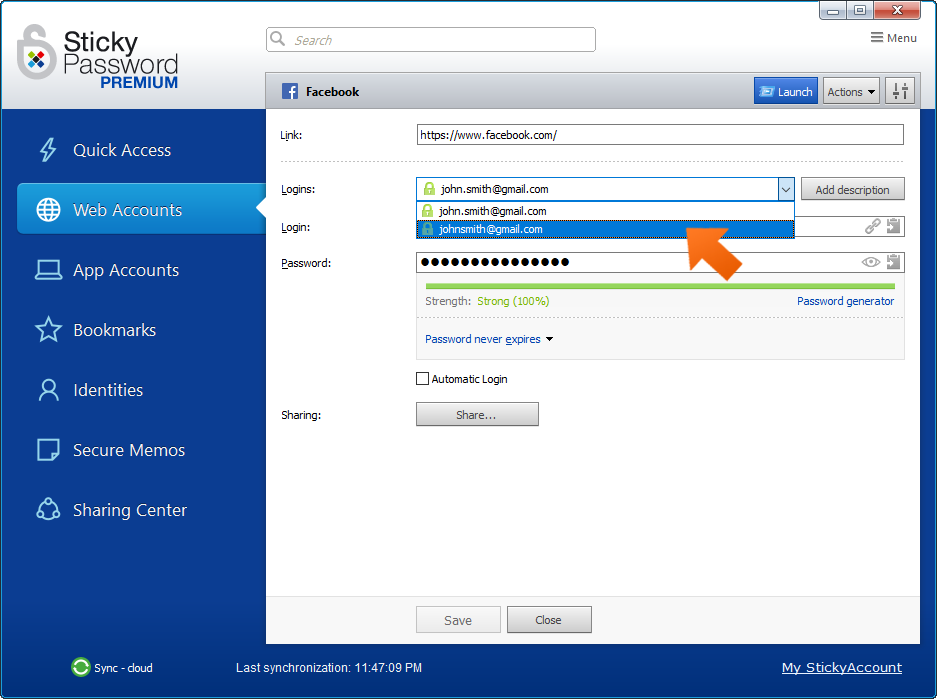Screen dimensions: 937x699
Task: Copy login using clipboard icon
Action: pyautogui.click(x=893, y=226)
